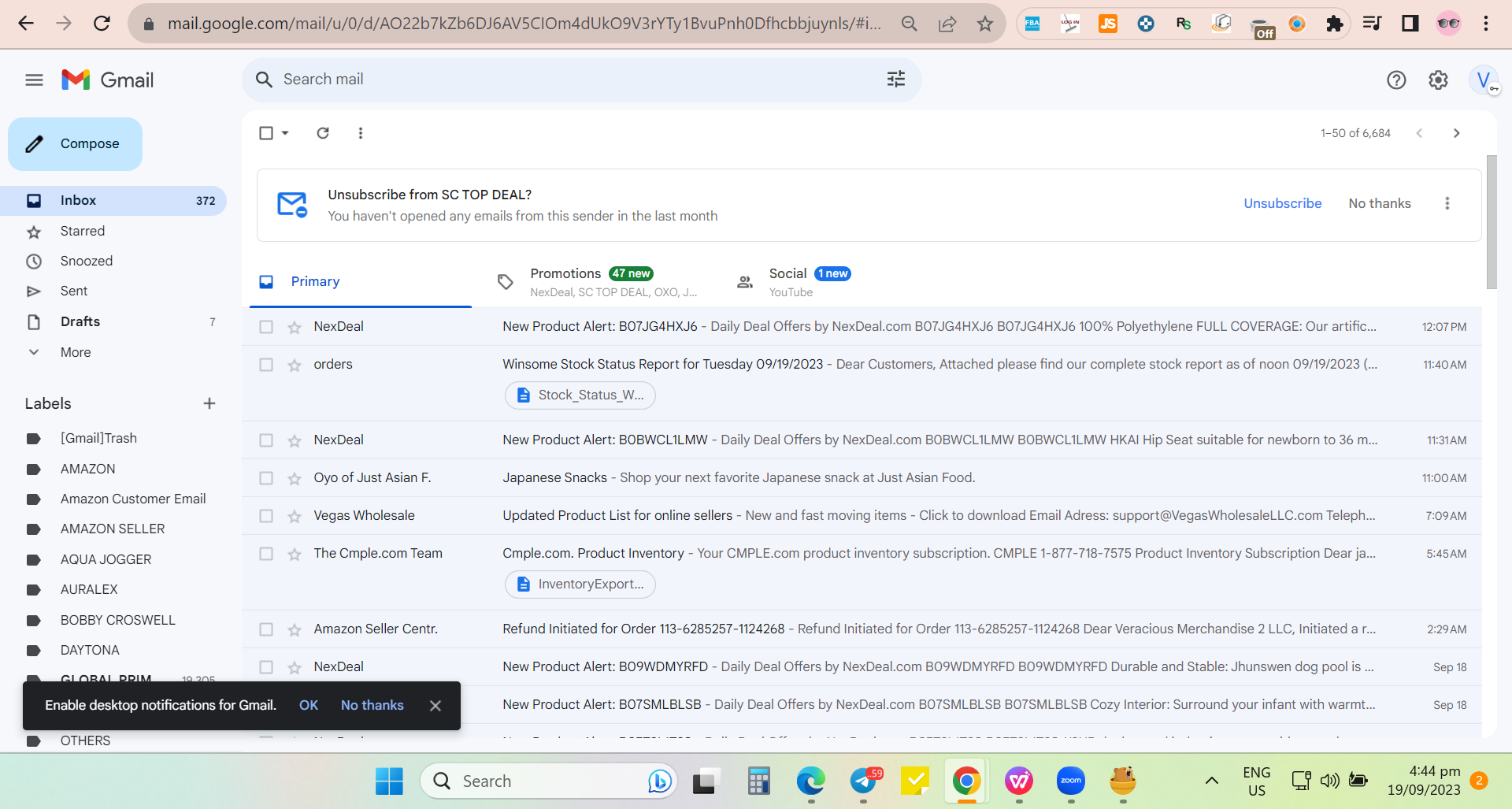Open the Windows Start menu
The image size is (1512, 809).
coord(389,781)
